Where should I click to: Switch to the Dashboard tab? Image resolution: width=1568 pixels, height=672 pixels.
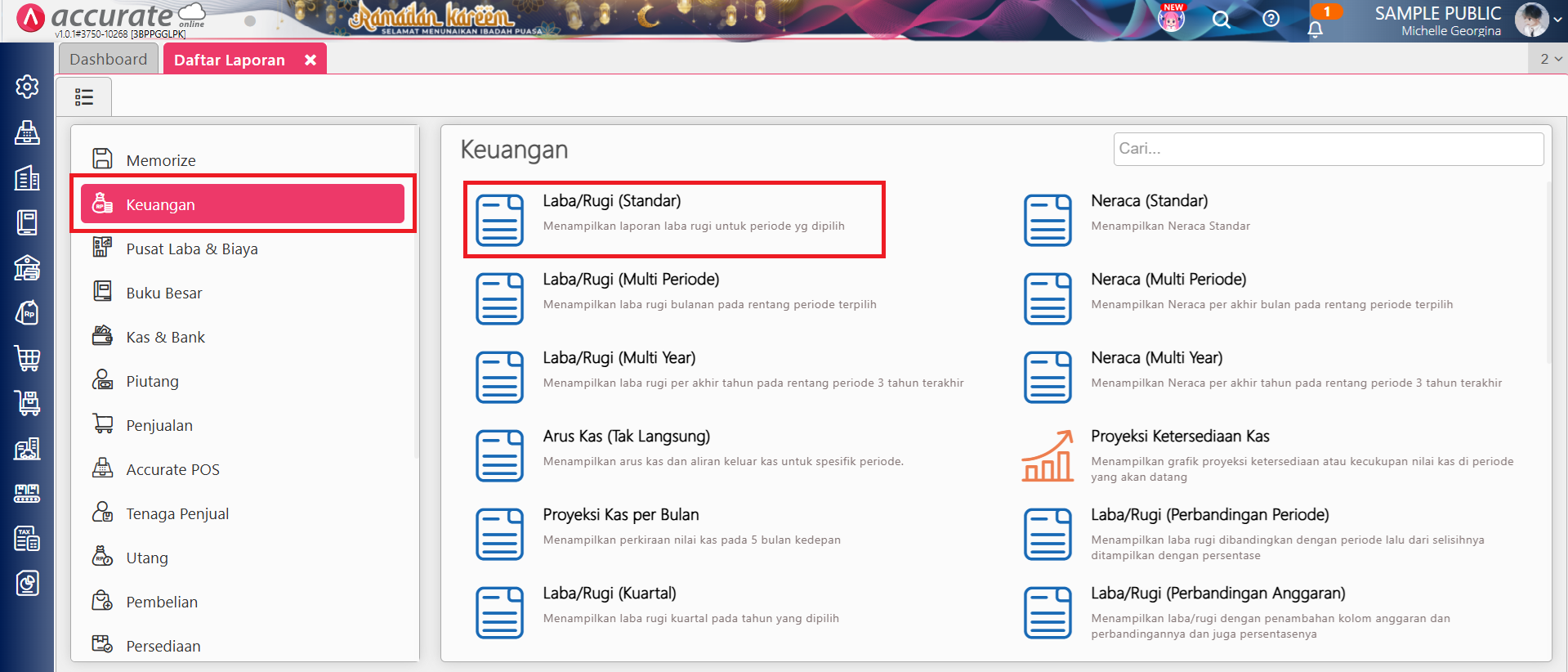(109, 60)
